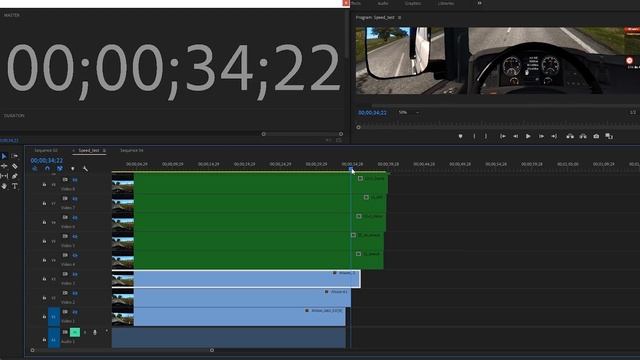Switch to Speed_test sequence tab
This screenshot has height=360, width=640.
coord(89,151)
